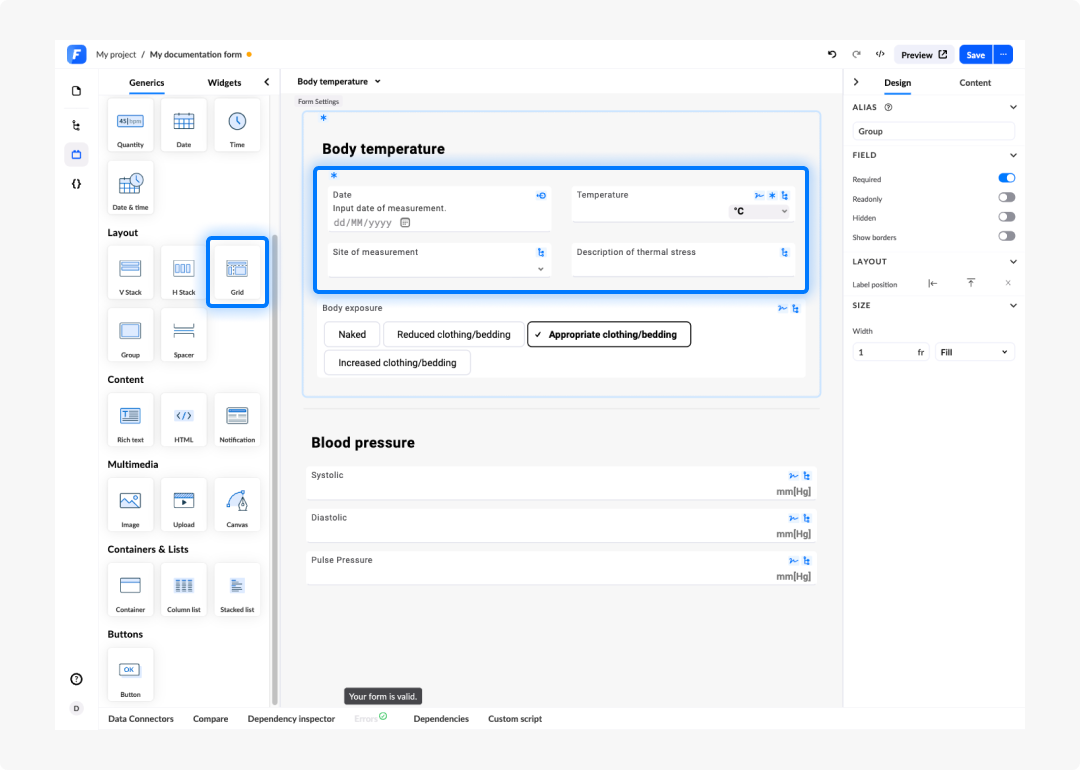Click the Width value input field
This screenshot has width=1080, height=770.
coord(891,353)
